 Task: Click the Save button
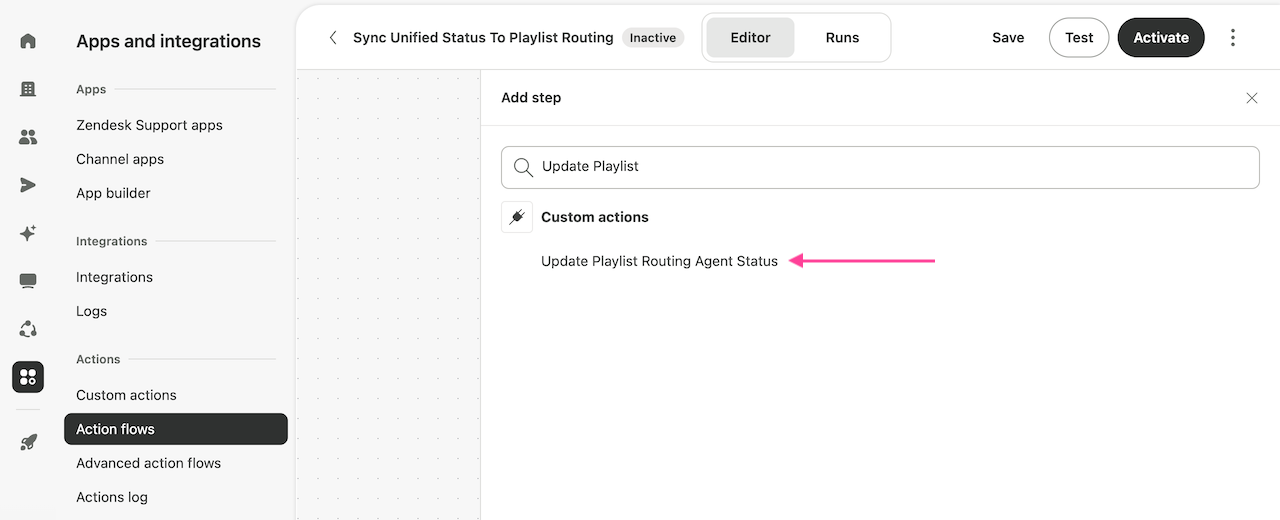click(1008, 38)
